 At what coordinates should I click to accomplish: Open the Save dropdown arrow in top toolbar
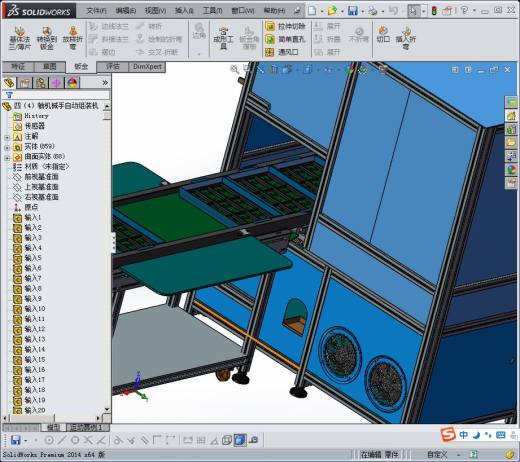[363, 12]
